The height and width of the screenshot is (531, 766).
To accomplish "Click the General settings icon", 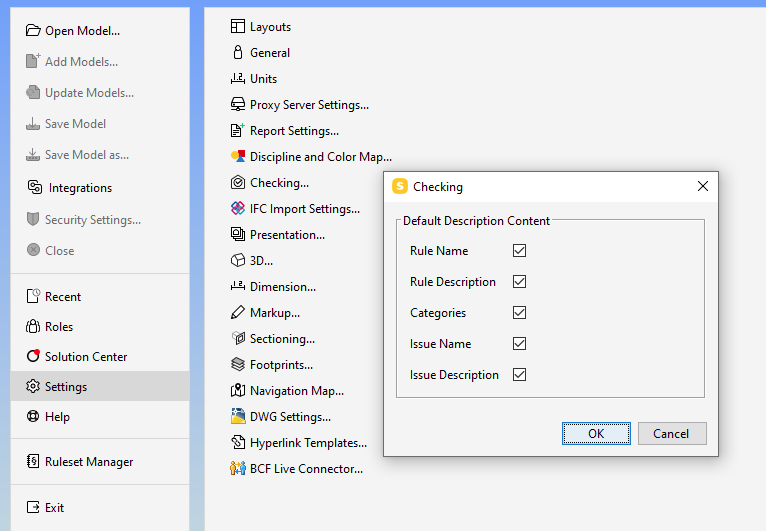I will (x=237, y=52).
